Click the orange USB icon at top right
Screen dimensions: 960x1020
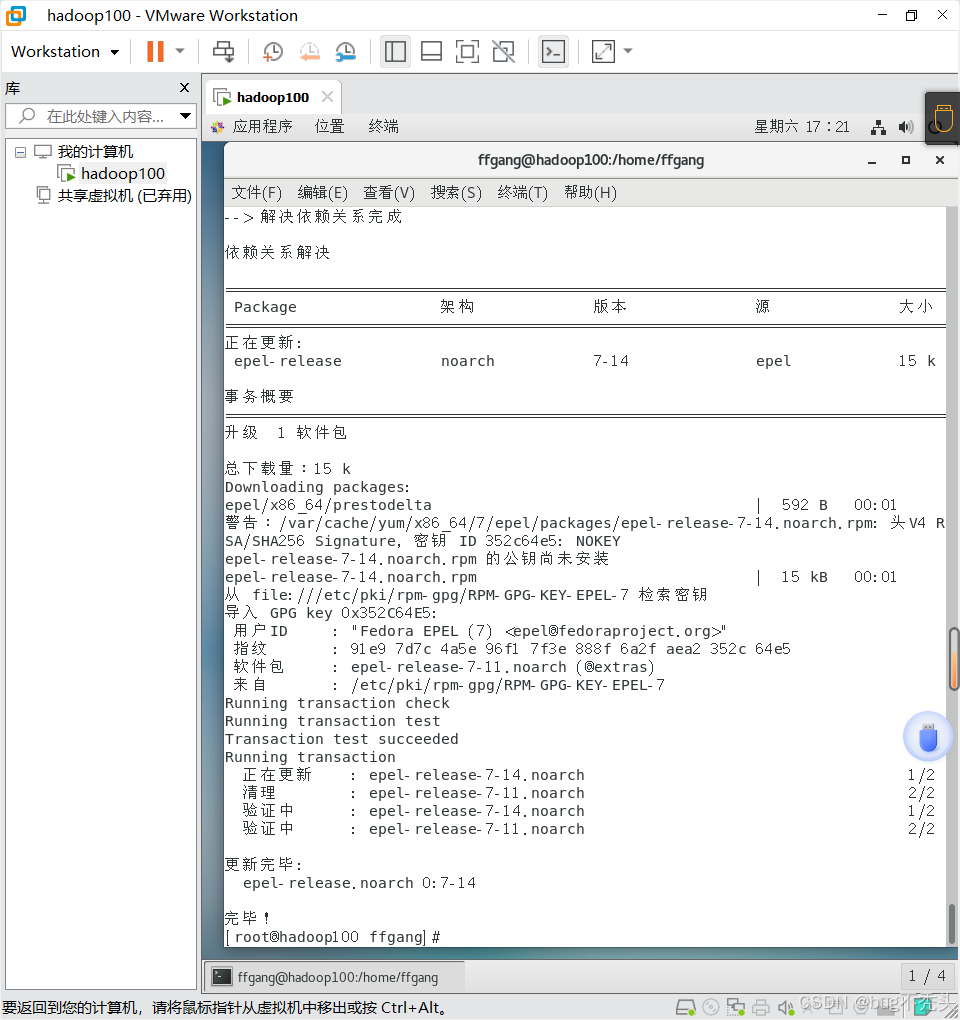pos(942,118)
